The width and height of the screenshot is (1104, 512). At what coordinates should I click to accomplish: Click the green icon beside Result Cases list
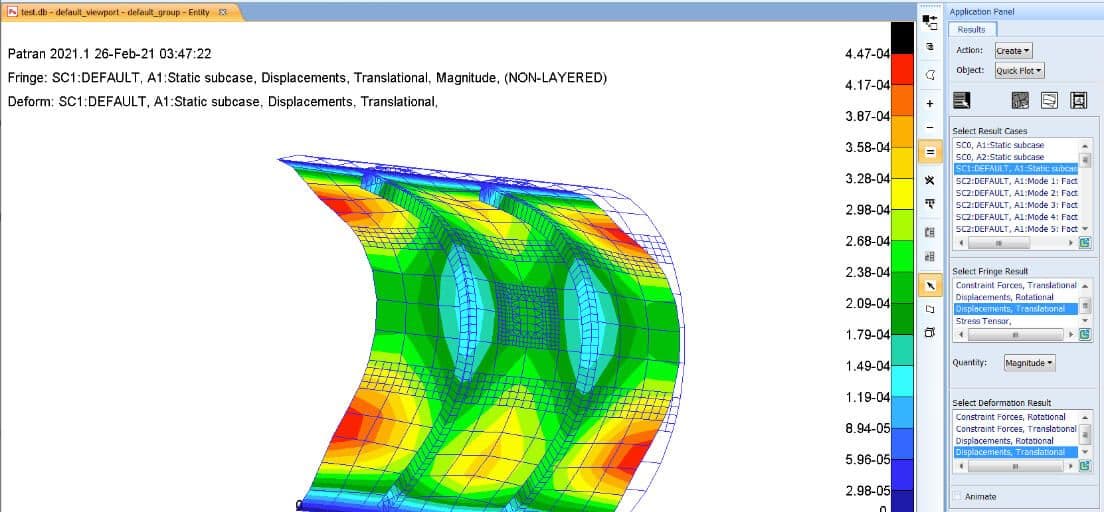coord(1085,243)
